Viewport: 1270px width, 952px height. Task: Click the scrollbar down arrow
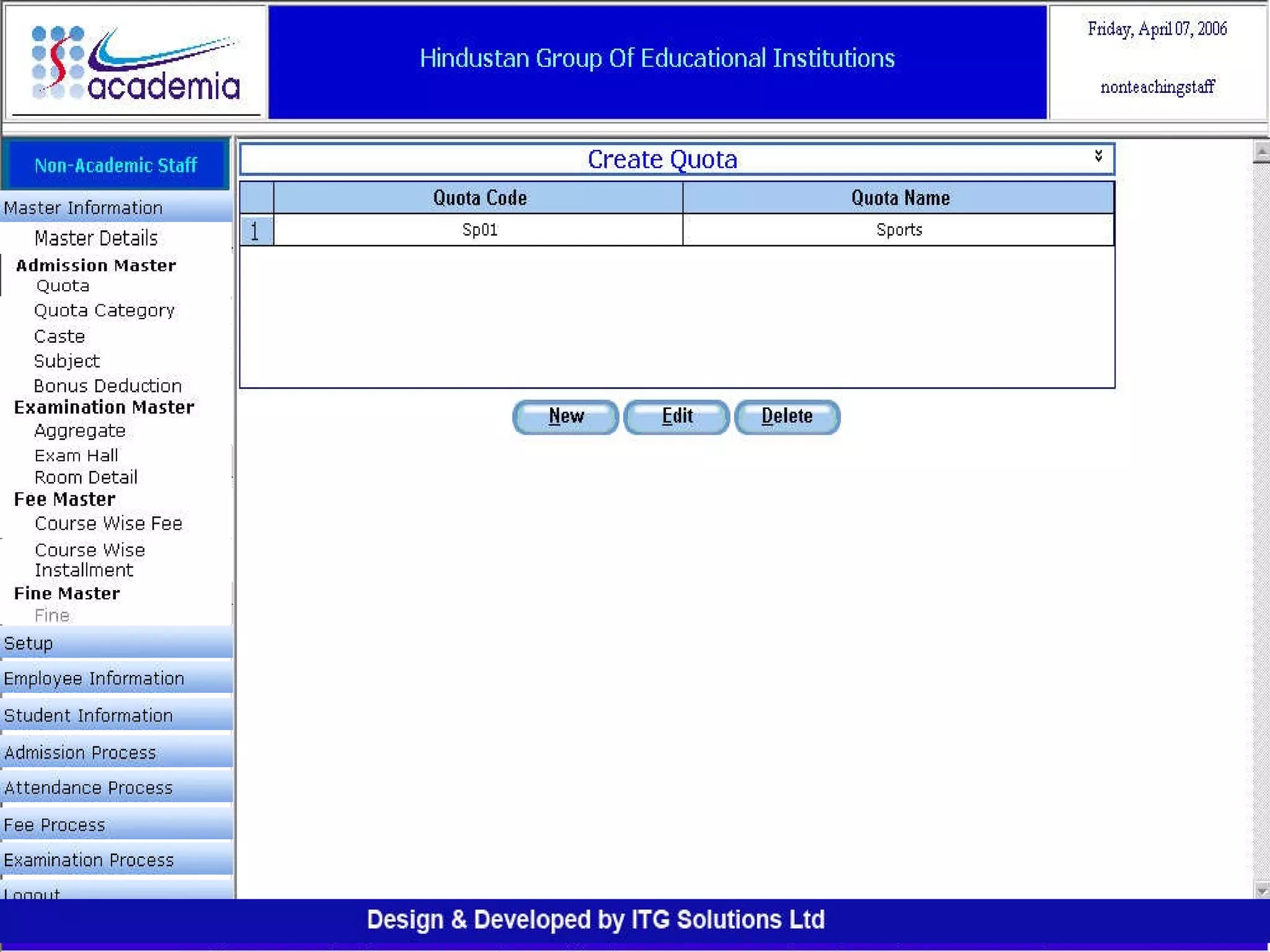(1261, 891)
